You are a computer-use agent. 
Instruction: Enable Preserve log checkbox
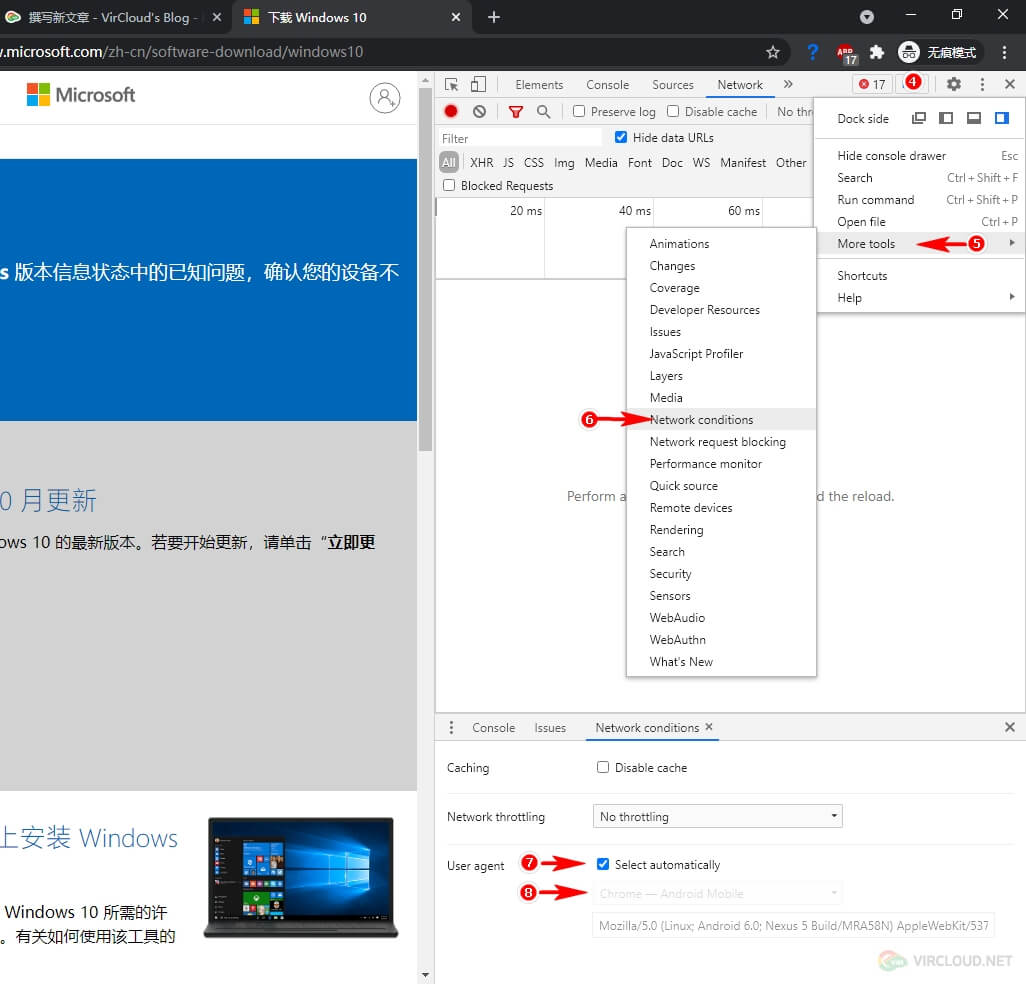(x=579, y=111)
